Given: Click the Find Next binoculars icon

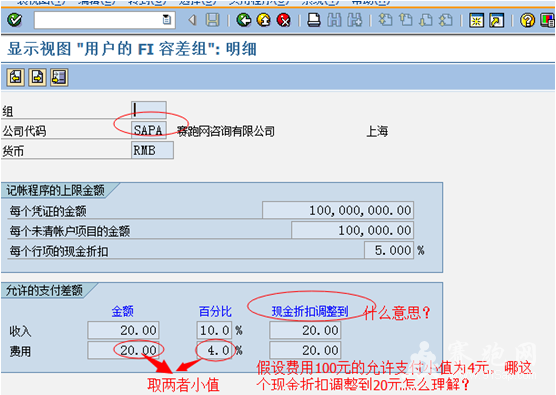Looking at the screenshot, I should pos(355,20).
